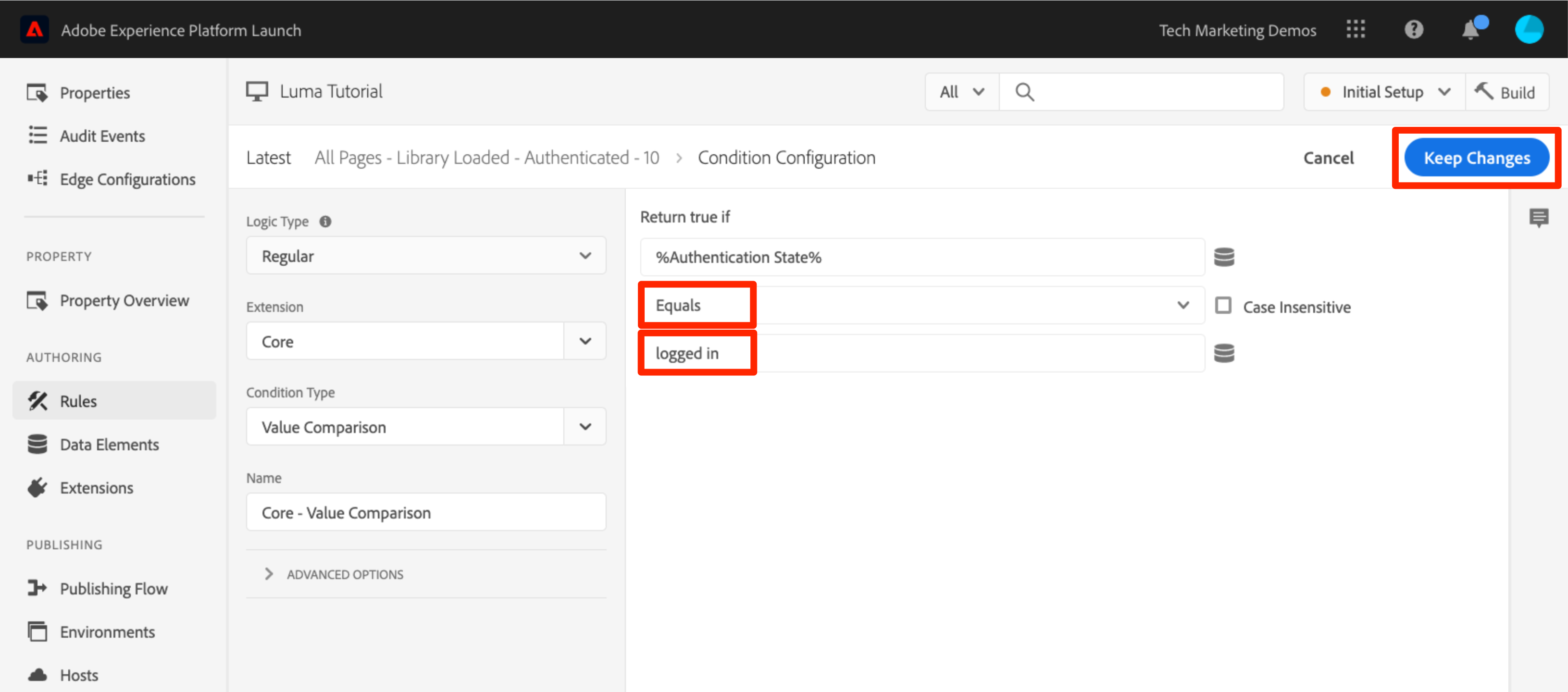Open the help question mark icon

tap(1413, 29)
